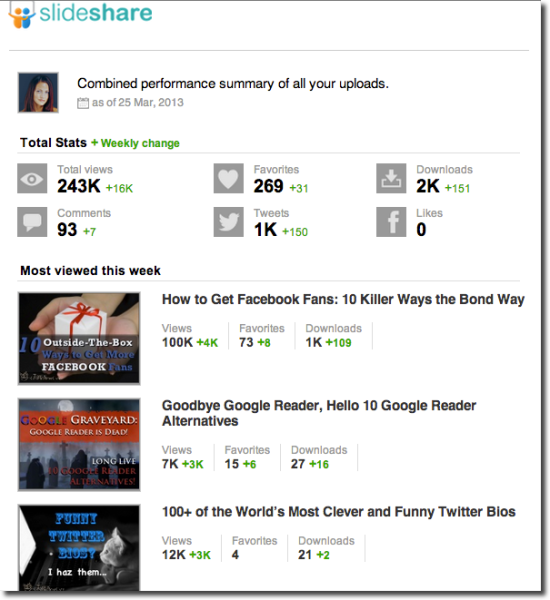Viewport: 550px width, 600px height.
Task: Open 'Goodbye Google Reader' title link
Action: click(319, 413)
